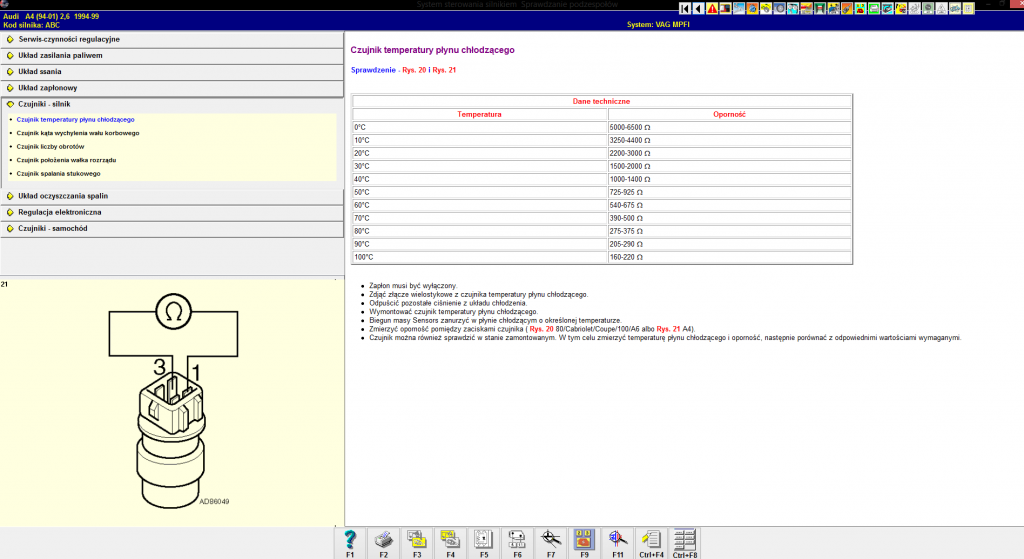Screen dimensions: 1024x559
Task: Expand Czujniki - samochód section
Action: coord(172,229)
